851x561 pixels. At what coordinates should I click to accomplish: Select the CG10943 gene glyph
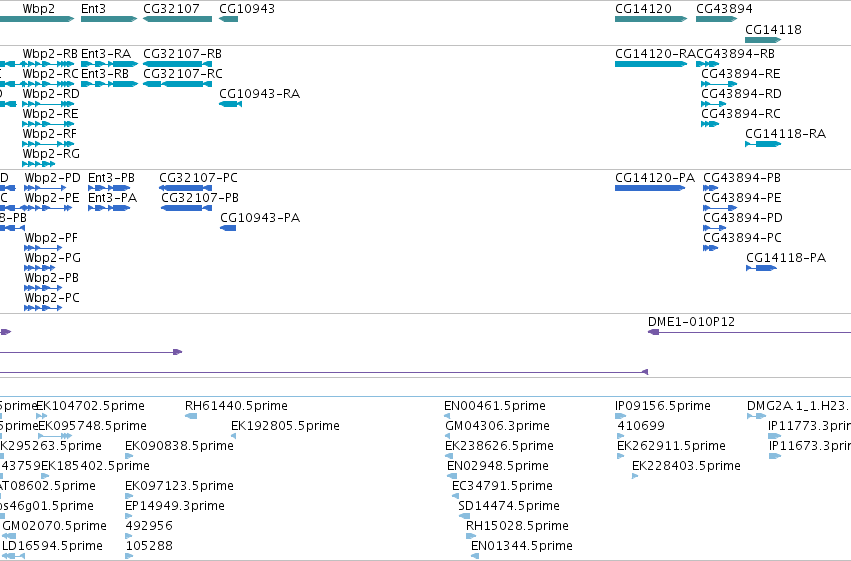(228, 19)
